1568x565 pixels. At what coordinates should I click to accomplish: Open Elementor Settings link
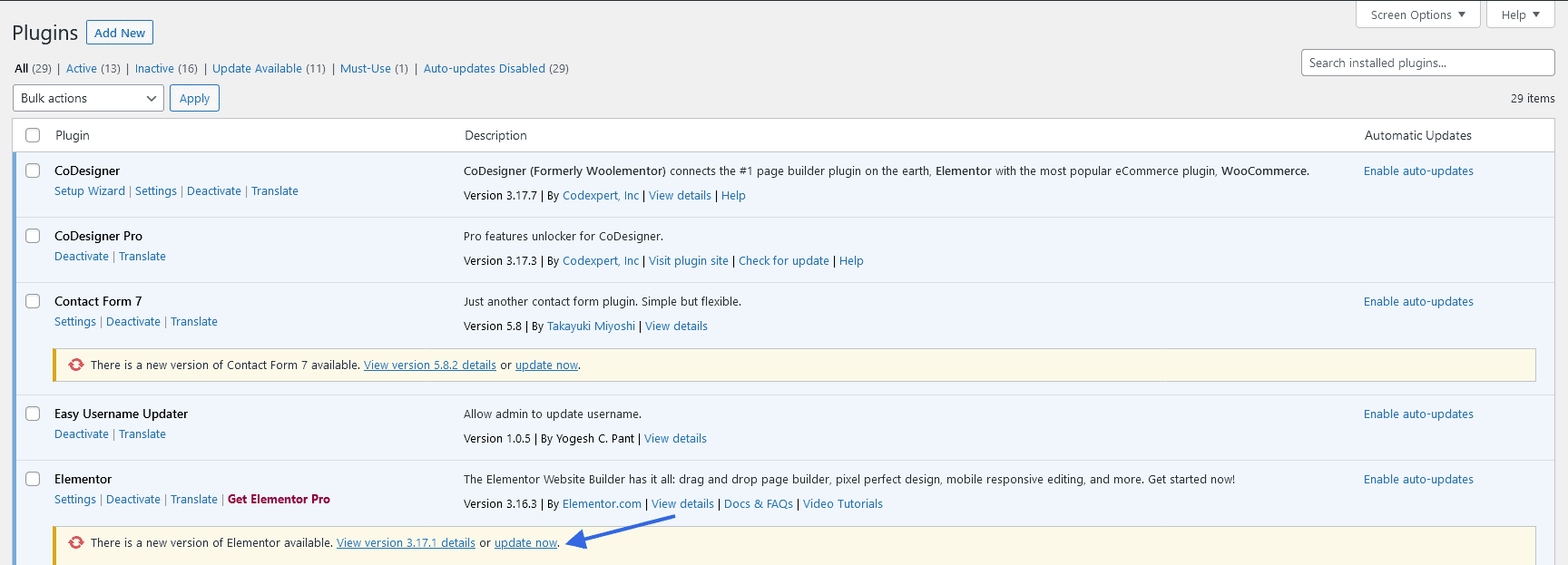[75, 499]
